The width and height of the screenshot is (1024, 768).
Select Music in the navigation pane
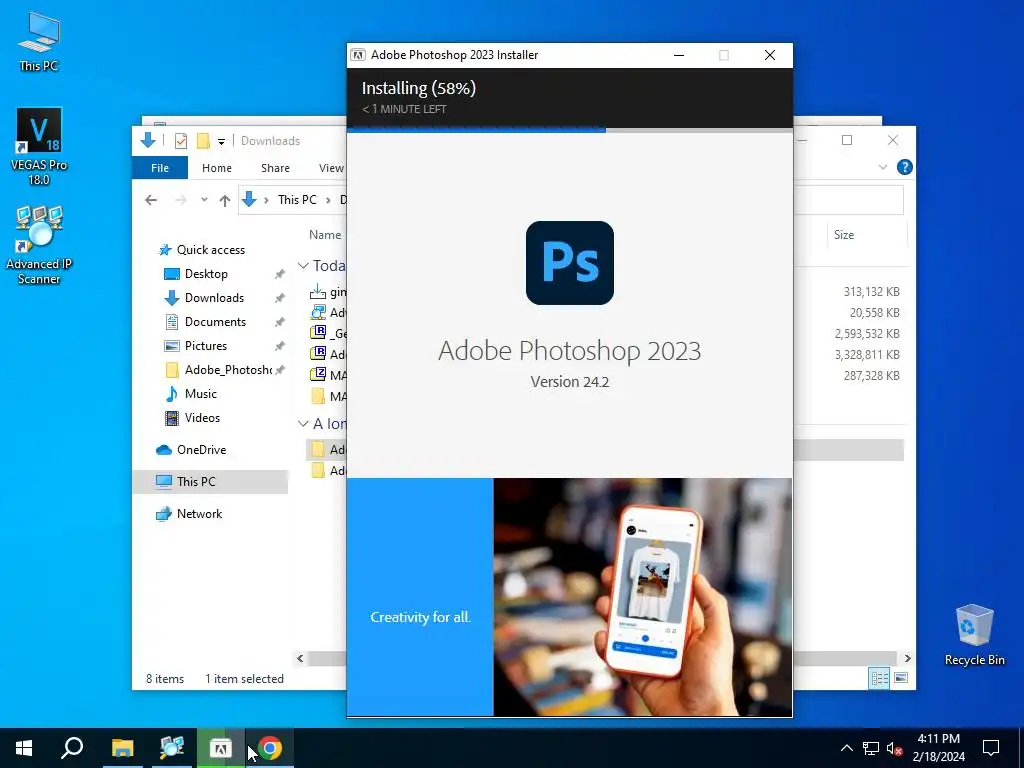[x=200, y=394]
